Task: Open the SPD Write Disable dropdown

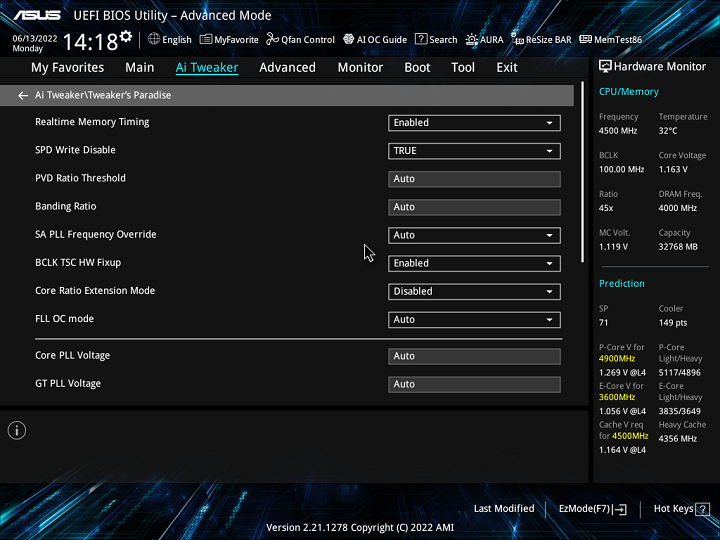Action: point(474,151)
